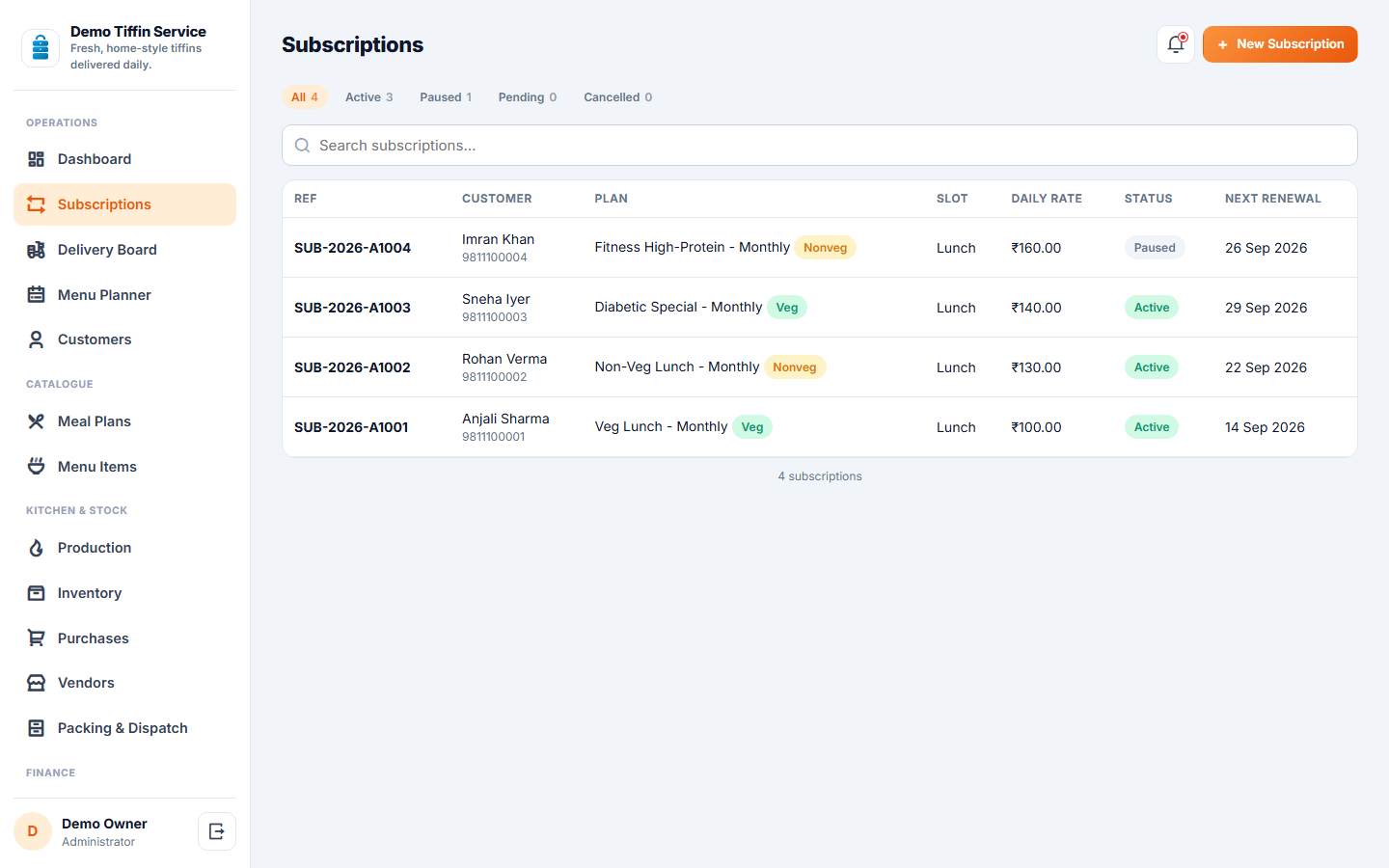Click customer name Rohan Verma

504,359
